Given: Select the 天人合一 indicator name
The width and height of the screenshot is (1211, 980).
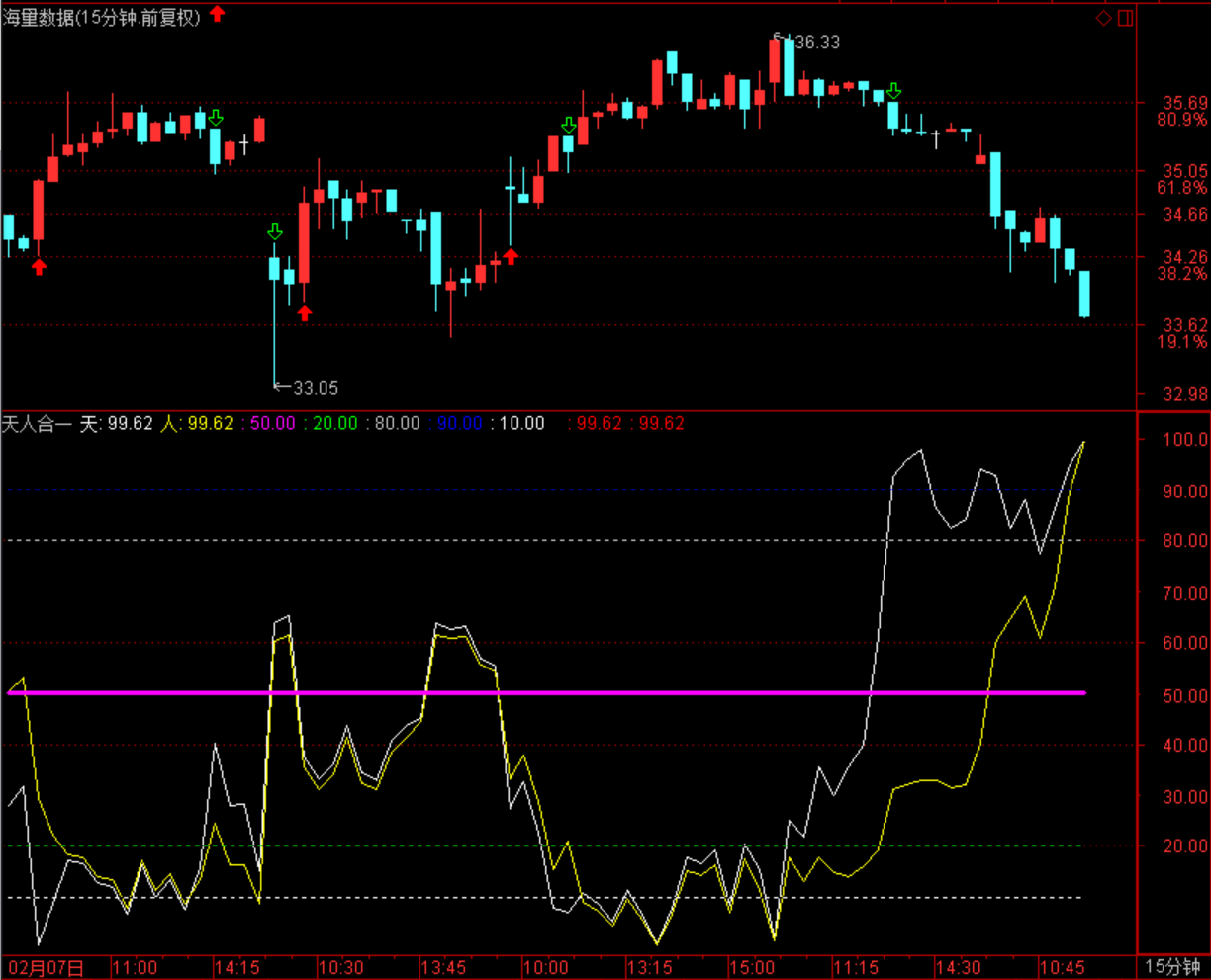Looking at the screenshot, I should pyautogui.click(x=37, y=423).
